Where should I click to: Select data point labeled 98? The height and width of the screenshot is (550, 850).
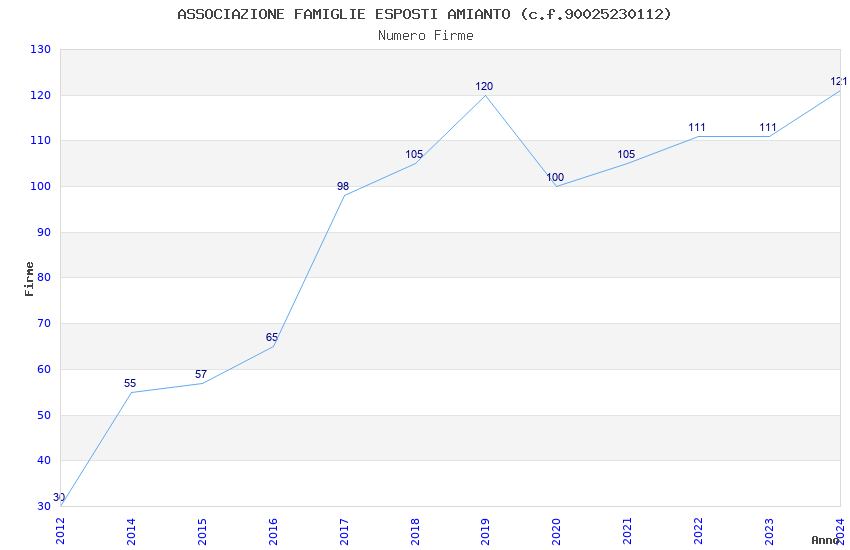343,186
